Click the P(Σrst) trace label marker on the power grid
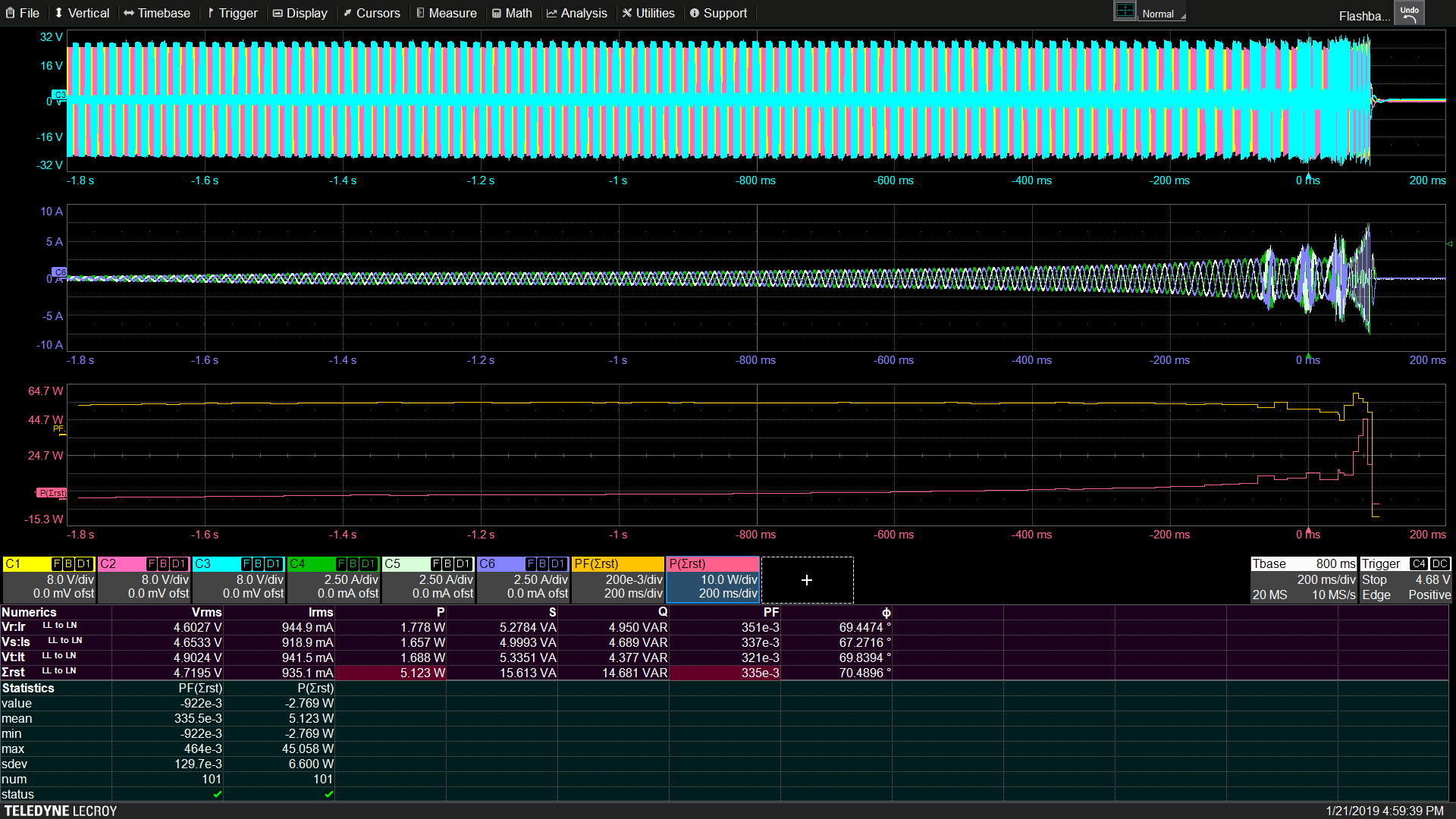The width and height of the screenshot is (1456, 819). (52, 493)
